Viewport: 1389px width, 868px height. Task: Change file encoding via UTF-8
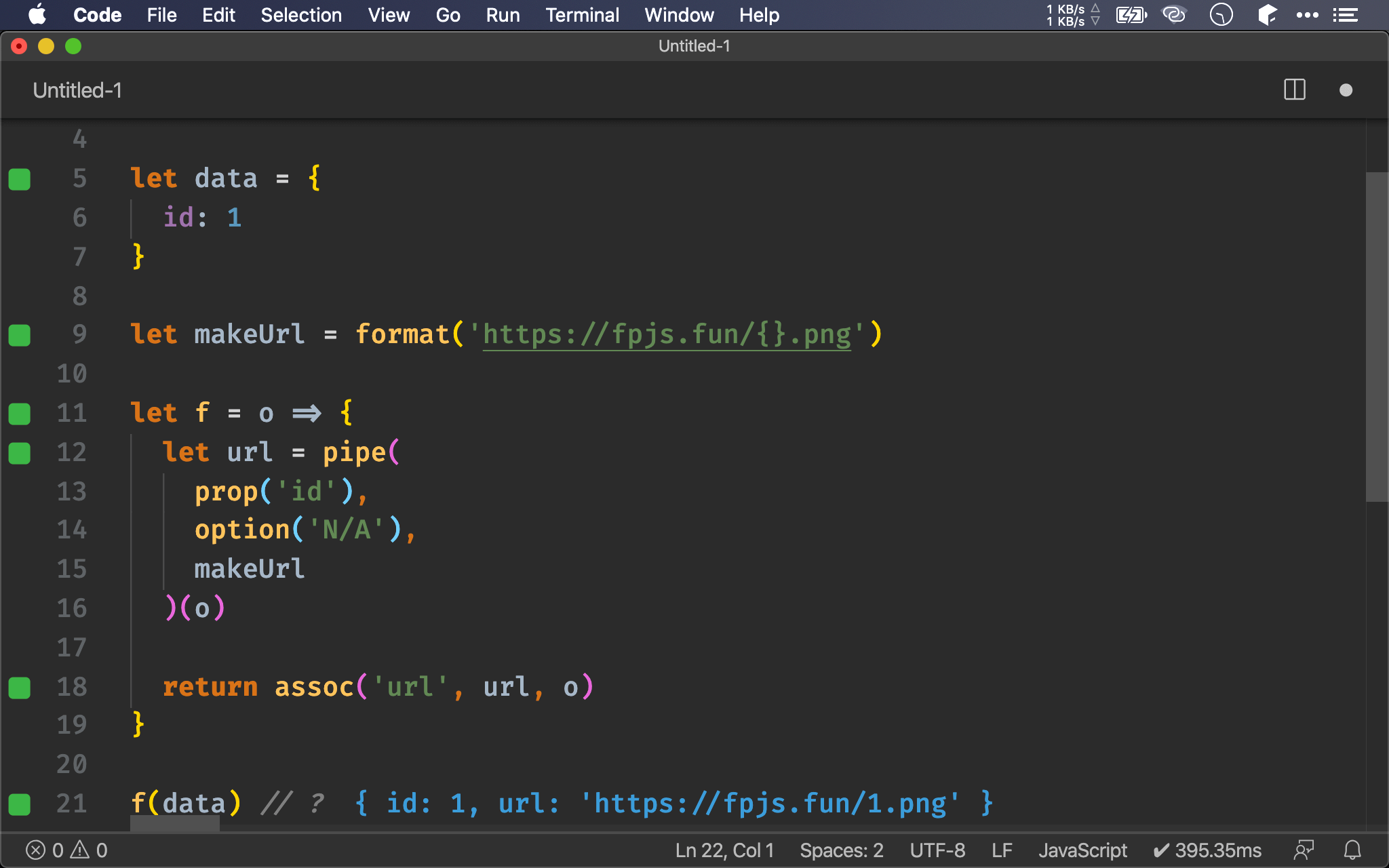pyautogui.click(x=937, y=850)
